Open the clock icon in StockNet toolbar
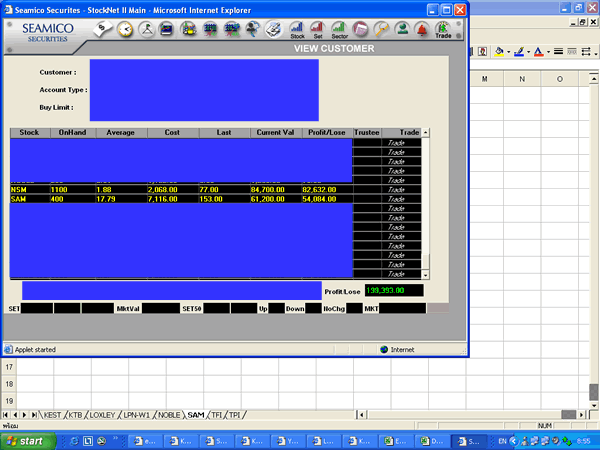Image resolution: width=600 pixels, height=450 pixels. coord(125,29)
